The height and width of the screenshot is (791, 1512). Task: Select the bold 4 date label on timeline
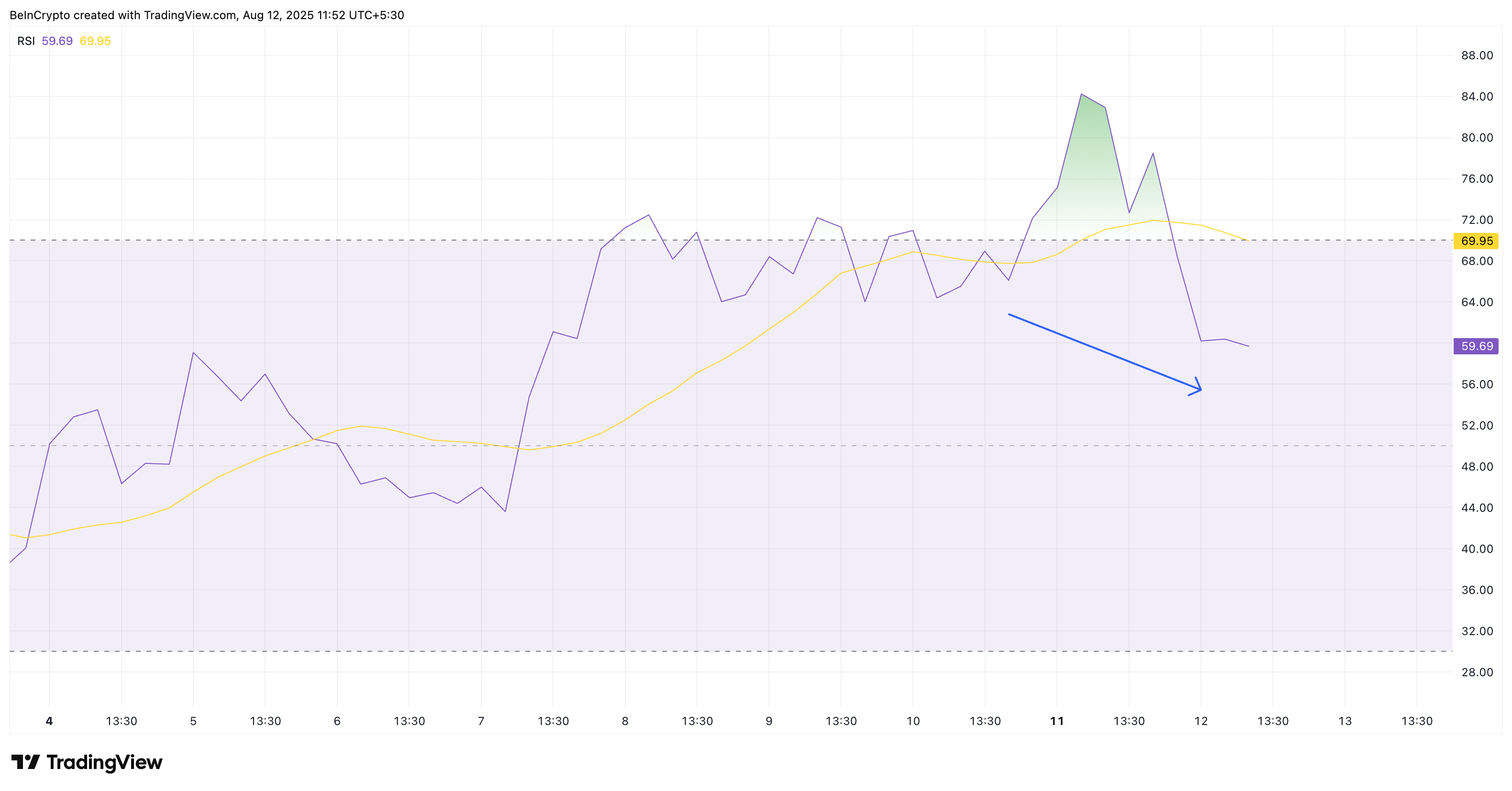(x=49, y=721)
